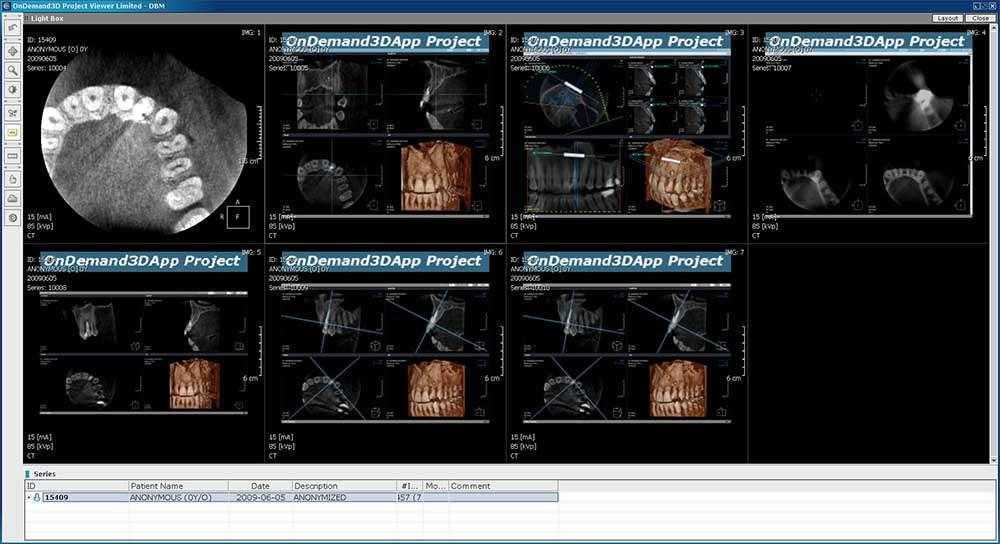Select the pan/move tool icon
Image resolution: width=1000 pixels, height=544 pixels.
coord(12,51)
